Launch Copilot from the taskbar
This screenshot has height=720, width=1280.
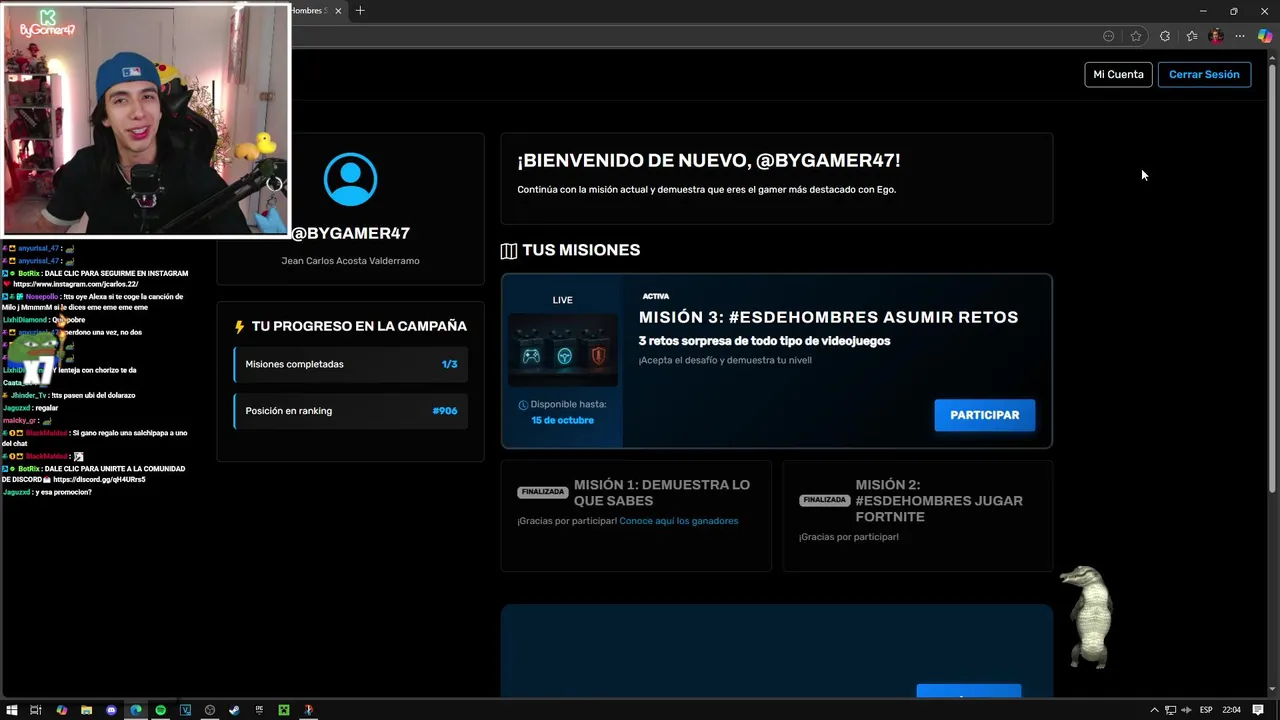coord(61,710)
